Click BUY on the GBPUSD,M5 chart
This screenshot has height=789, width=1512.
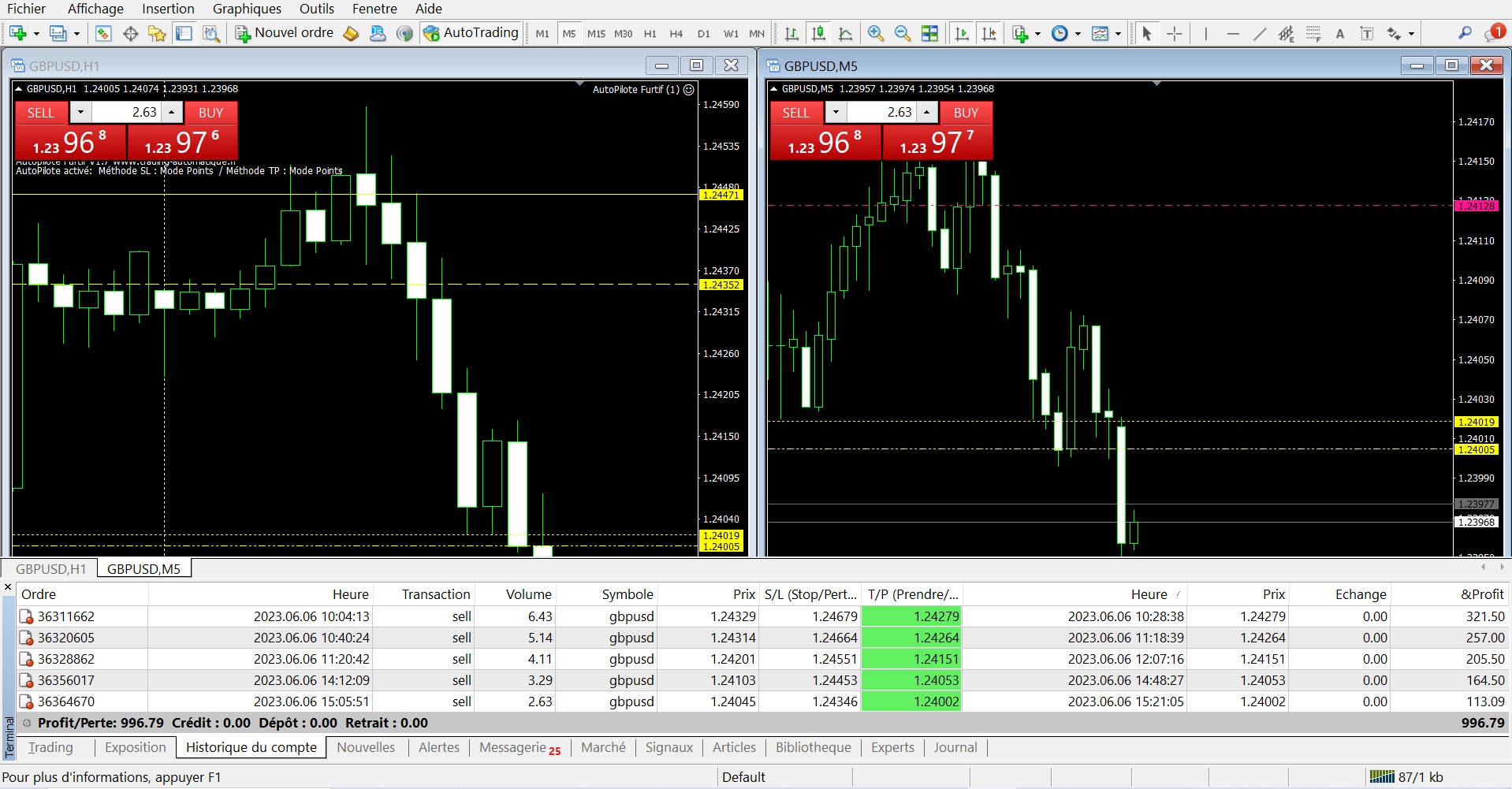pyautogui.click(x=965, y=113)
